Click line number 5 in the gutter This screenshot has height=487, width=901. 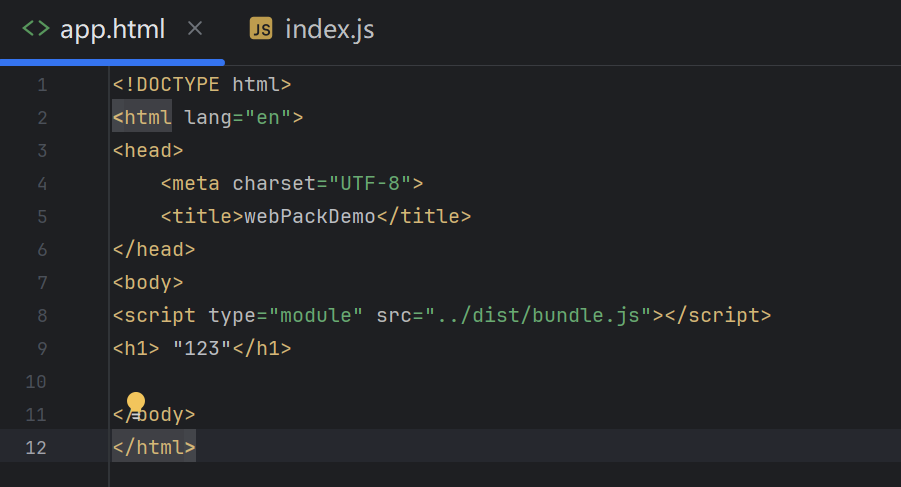(42, 217)
